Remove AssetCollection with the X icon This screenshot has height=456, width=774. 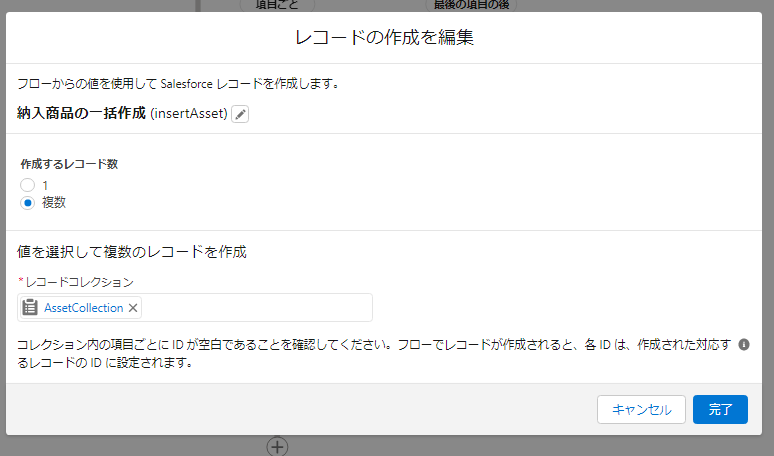(x=133, y=308)
